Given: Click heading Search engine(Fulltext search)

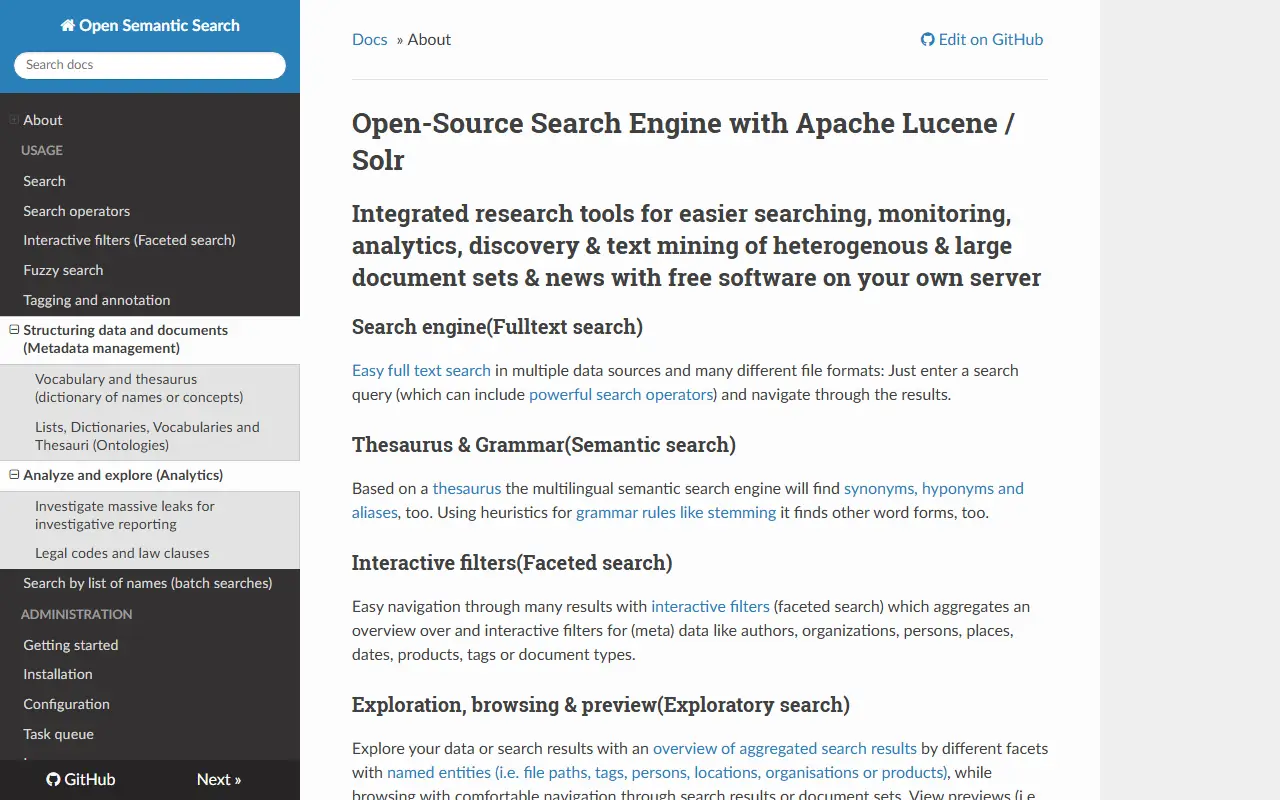Looking at the screenshot, I should click(x=497, y=327).
